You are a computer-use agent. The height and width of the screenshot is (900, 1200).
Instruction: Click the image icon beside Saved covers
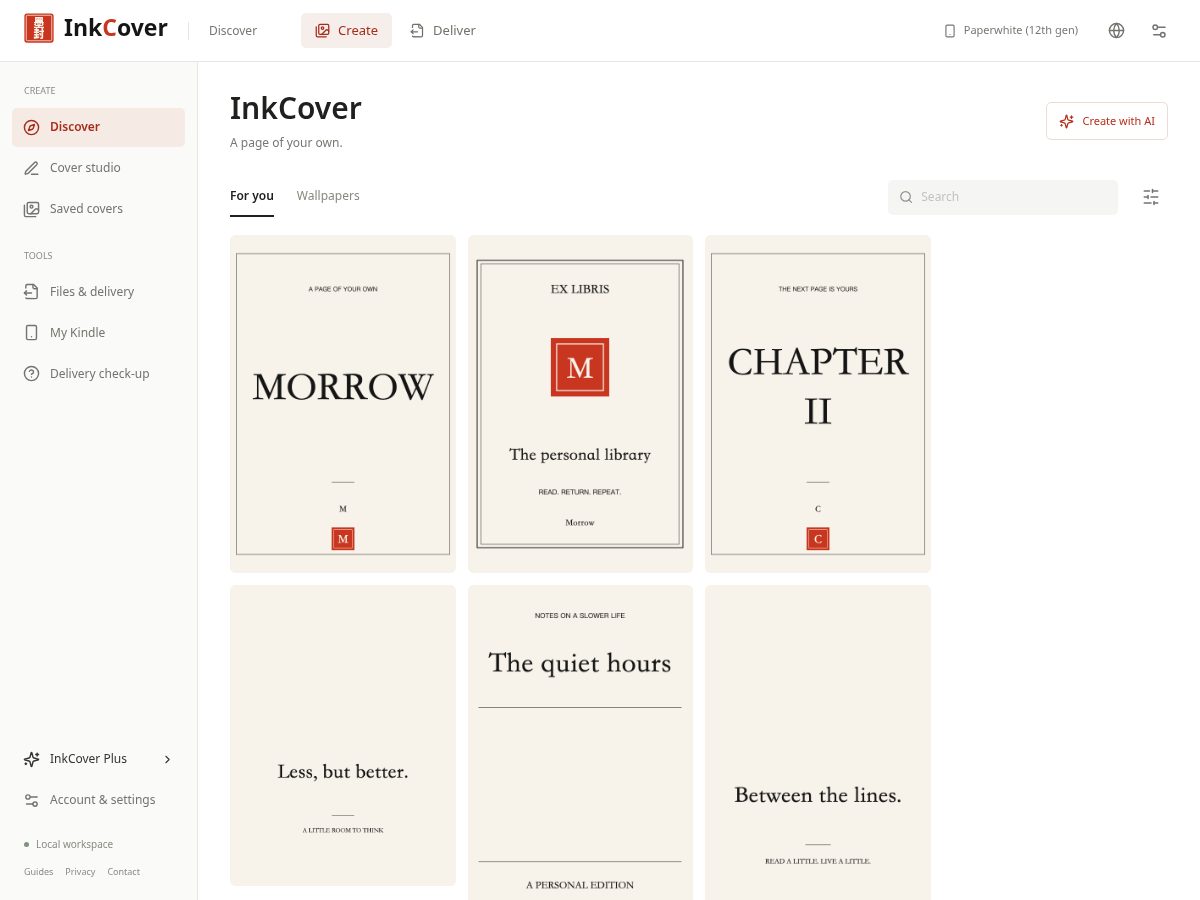click(31, 209)
